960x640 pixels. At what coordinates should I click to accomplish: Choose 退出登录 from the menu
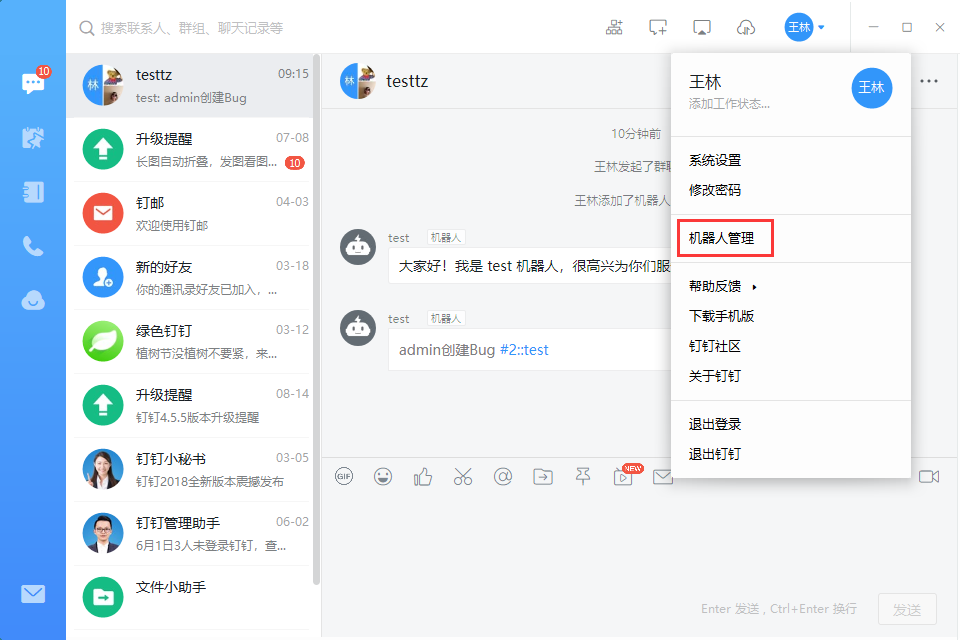(714, 424)
